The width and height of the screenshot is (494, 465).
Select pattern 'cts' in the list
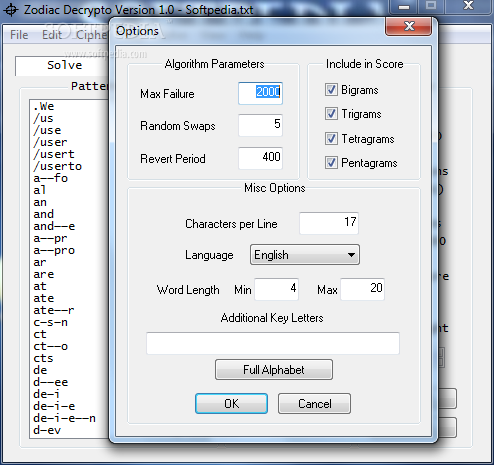click(43, 358)
